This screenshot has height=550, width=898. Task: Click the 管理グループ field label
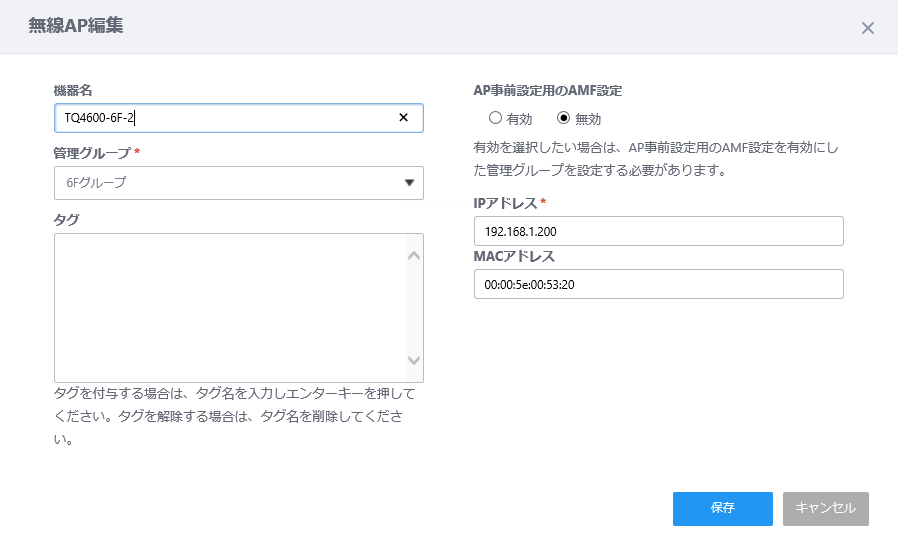92,153
